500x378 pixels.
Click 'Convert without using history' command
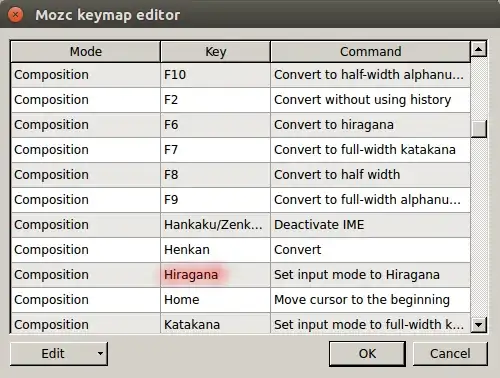click(x=370, y=100)
